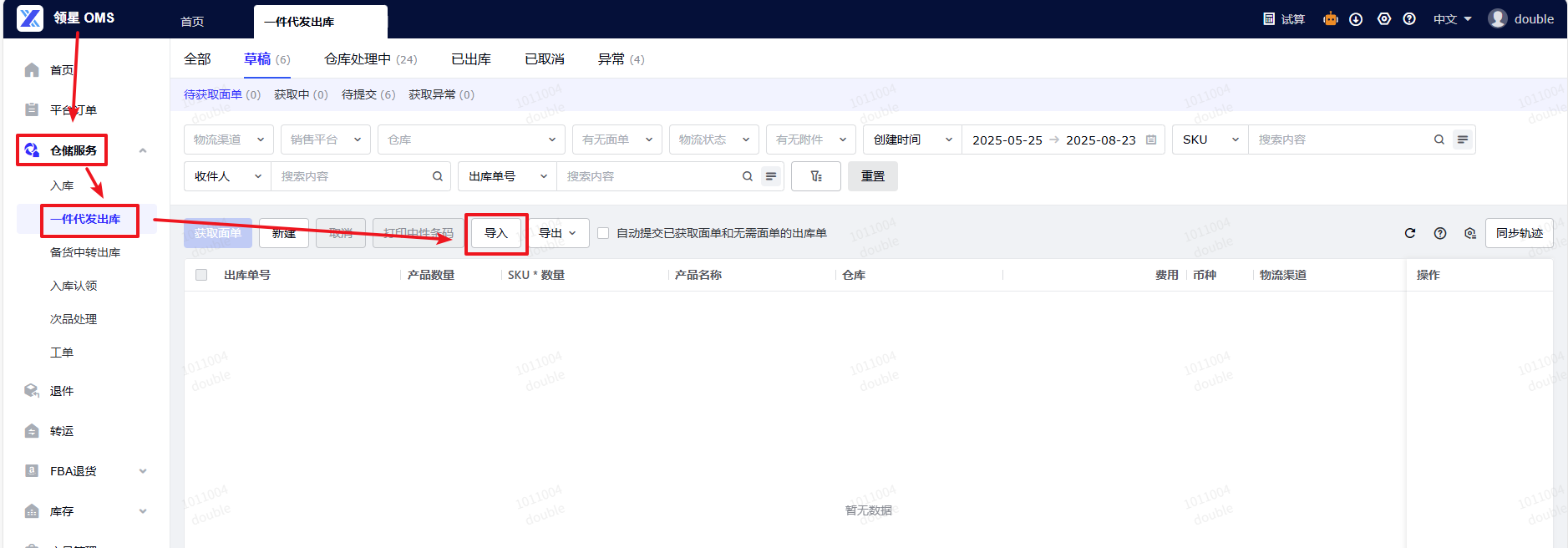Open the 收件人 search type dropdown

coord(227,176)
